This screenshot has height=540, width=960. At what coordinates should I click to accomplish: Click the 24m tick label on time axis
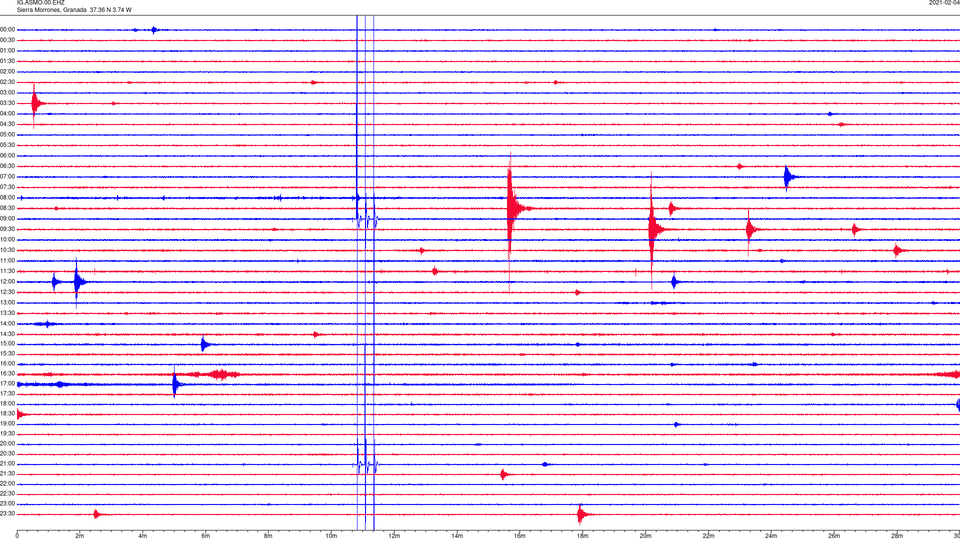click(x=771, y=536)
